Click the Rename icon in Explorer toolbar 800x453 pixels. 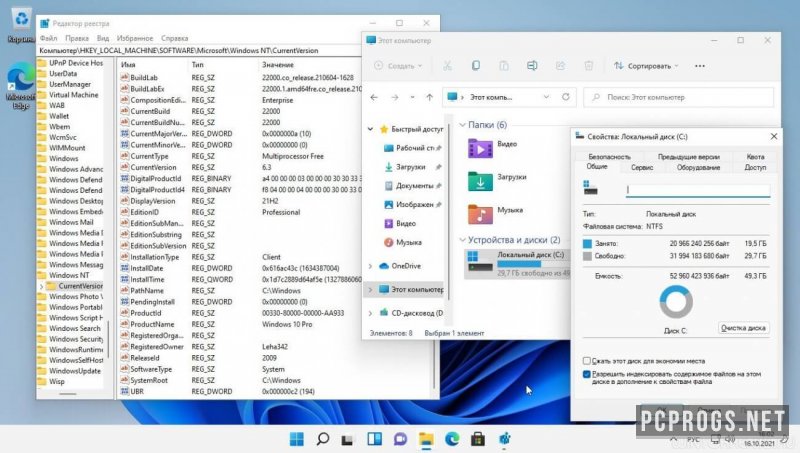pos(532,66)
